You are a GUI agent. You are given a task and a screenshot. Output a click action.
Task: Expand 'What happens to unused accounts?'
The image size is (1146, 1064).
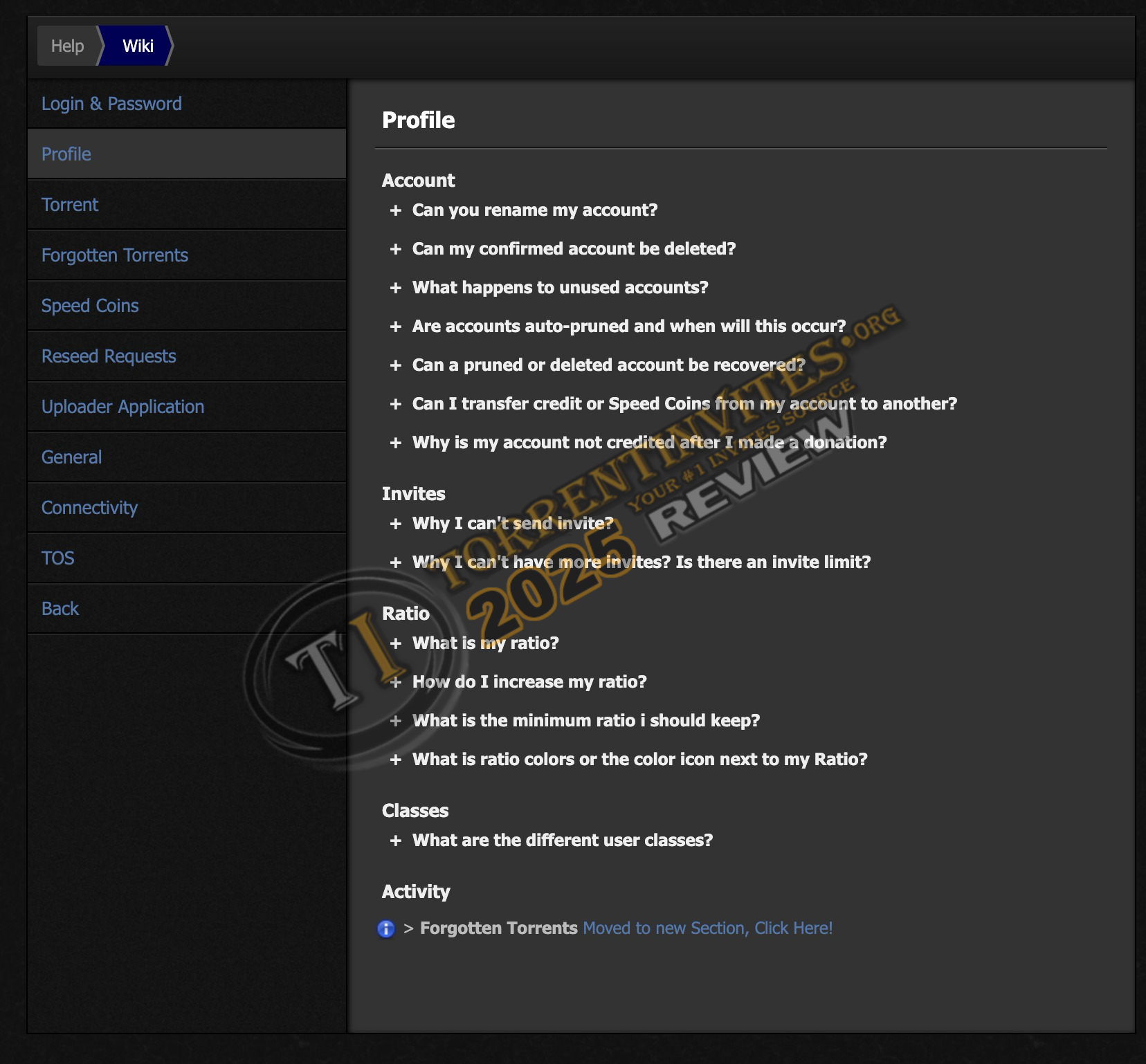click(559, 288)
